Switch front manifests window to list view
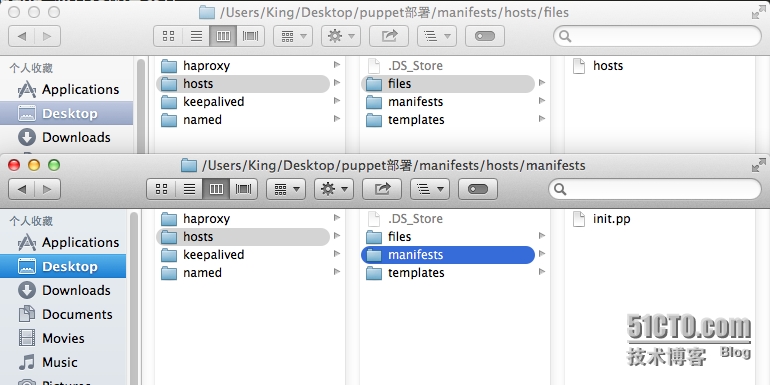Screen dimensions: 770x385 [x=189, y=189]
